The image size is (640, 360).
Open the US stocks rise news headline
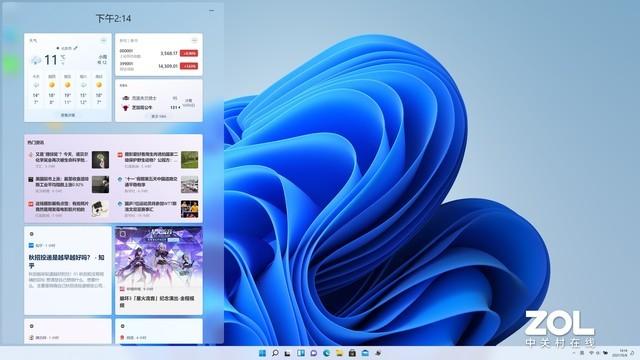[x=62, y=182]
